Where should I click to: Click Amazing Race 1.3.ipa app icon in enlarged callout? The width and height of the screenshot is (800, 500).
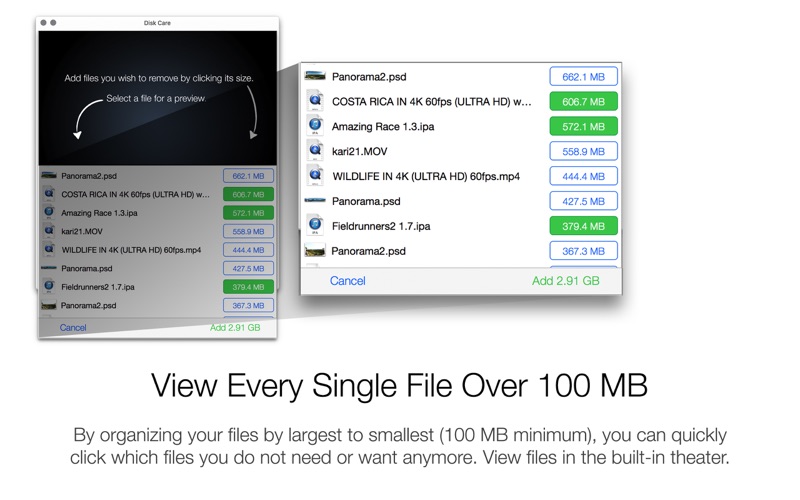pyautogui.click(x=315, y=126)
